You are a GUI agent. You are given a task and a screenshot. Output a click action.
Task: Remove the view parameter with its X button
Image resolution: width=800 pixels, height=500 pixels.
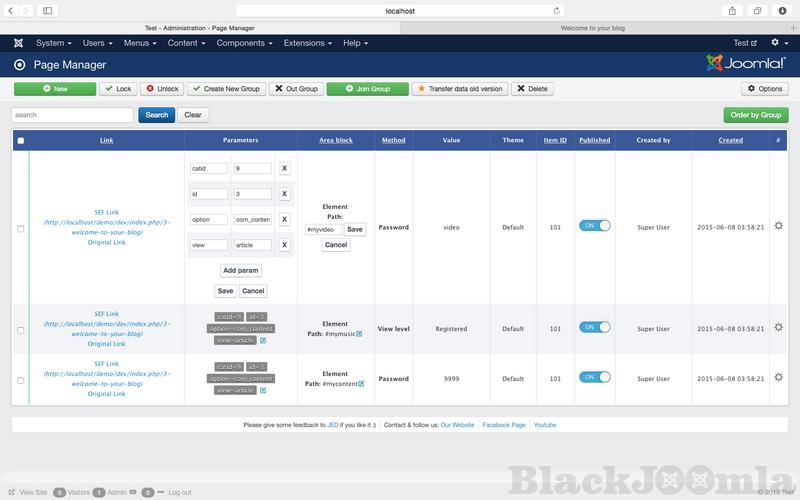click(284, 245)
